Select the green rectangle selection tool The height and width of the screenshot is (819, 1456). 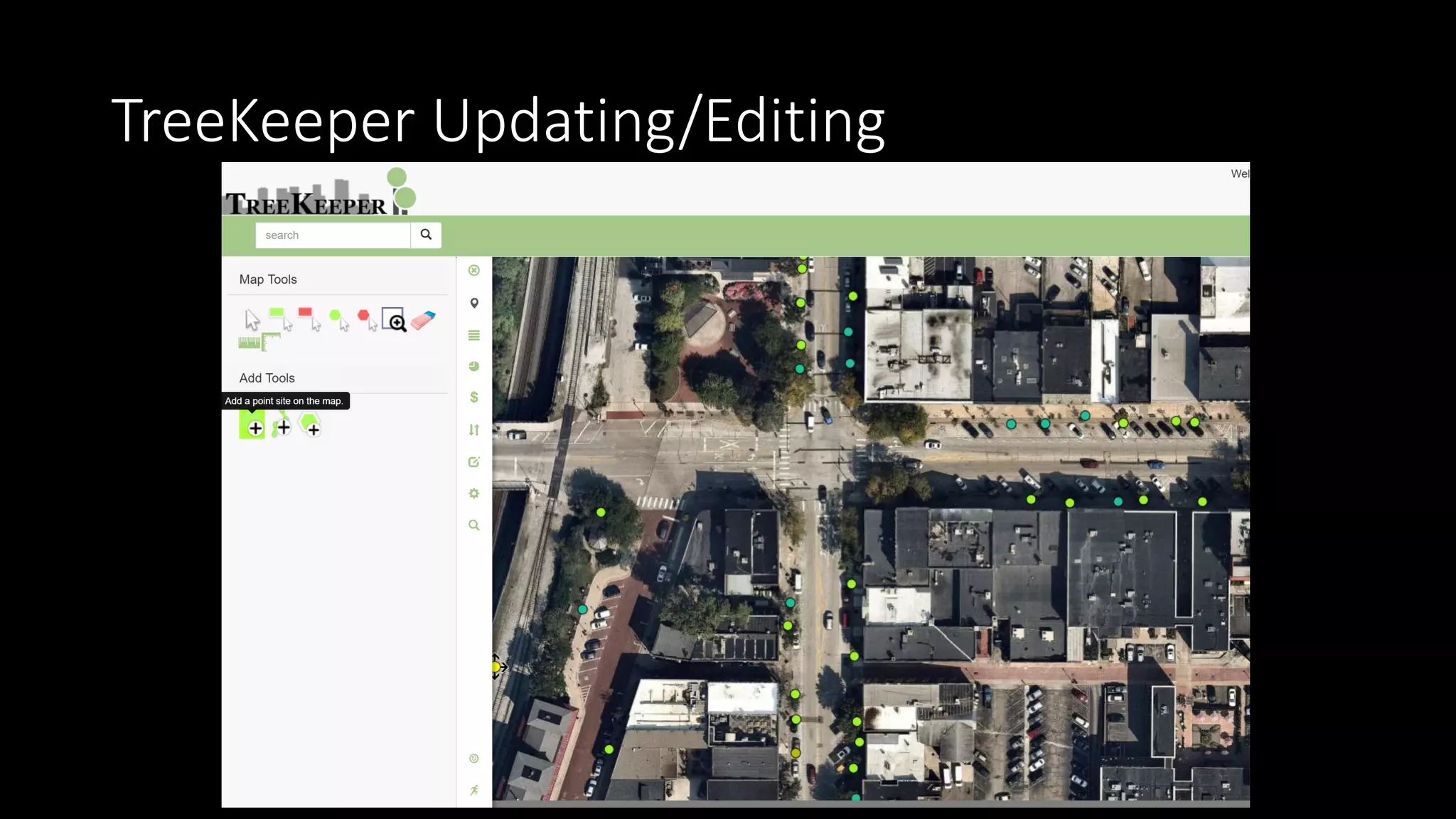pyautogui.click(x=280, y=318)
